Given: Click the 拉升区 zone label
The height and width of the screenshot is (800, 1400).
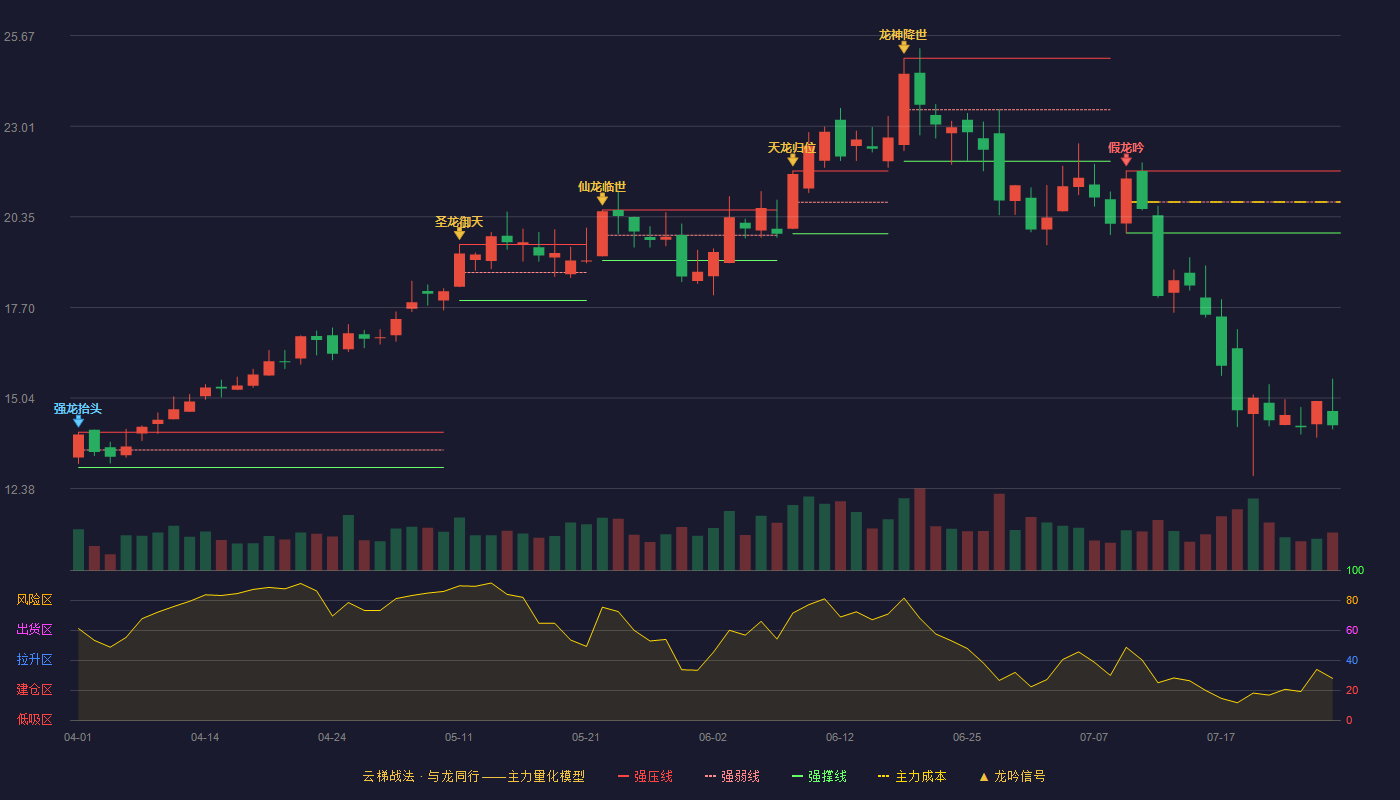Looking at the screenshot, I should 34,660.
